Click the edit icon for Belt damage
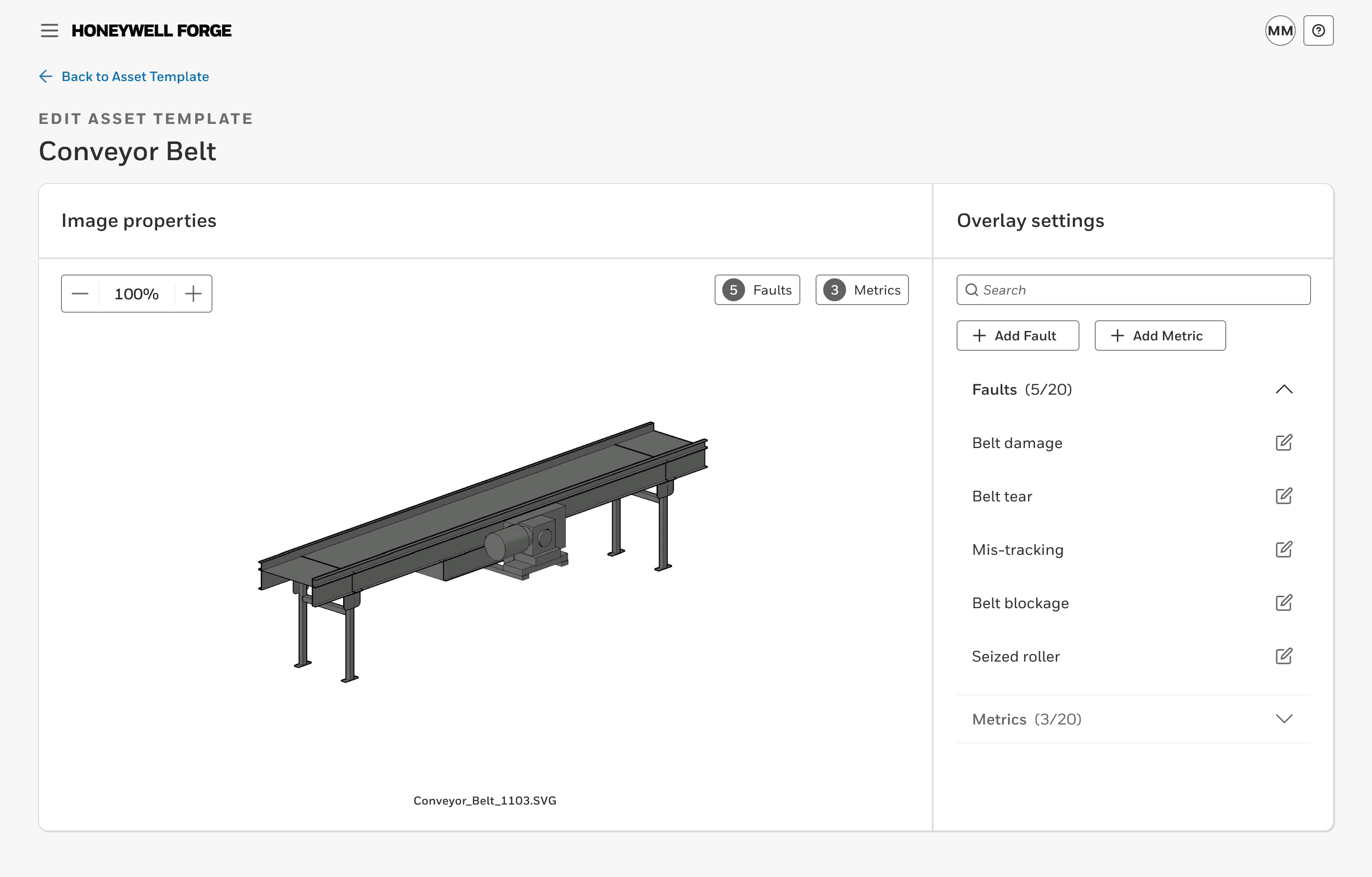 (x=1284, y=443)
